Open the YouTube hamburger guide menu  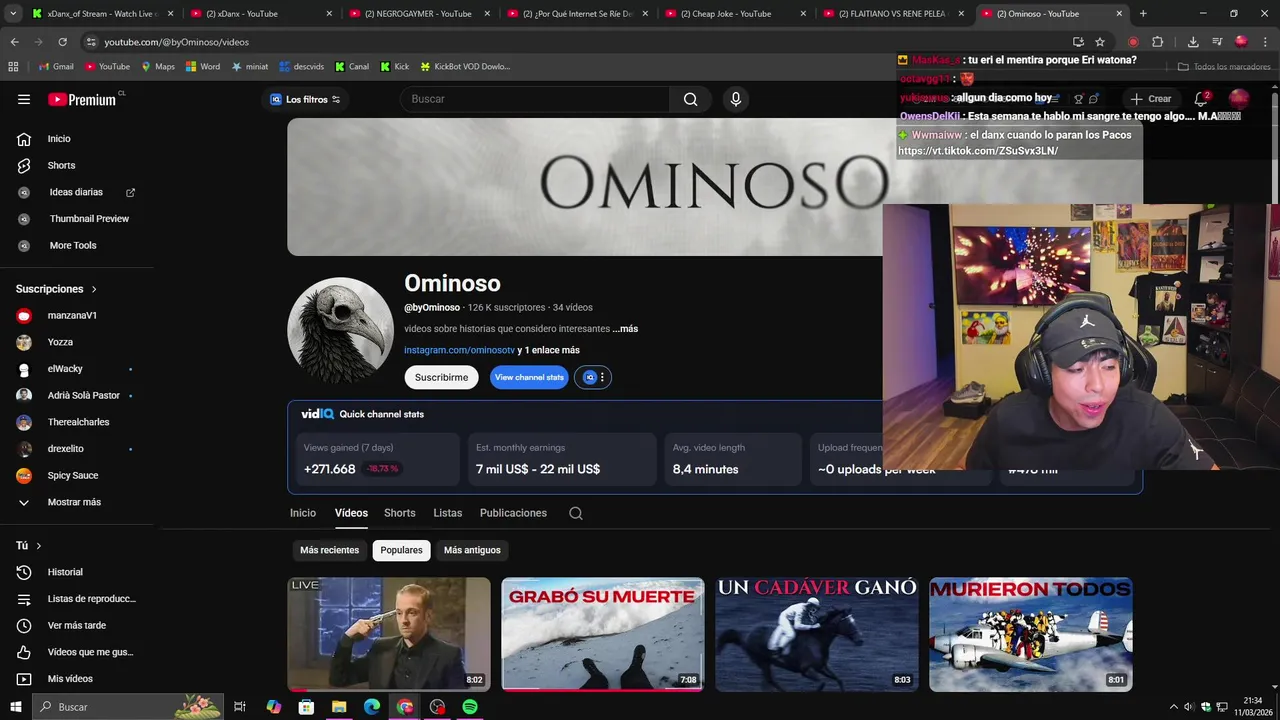(x=24, y=99)
